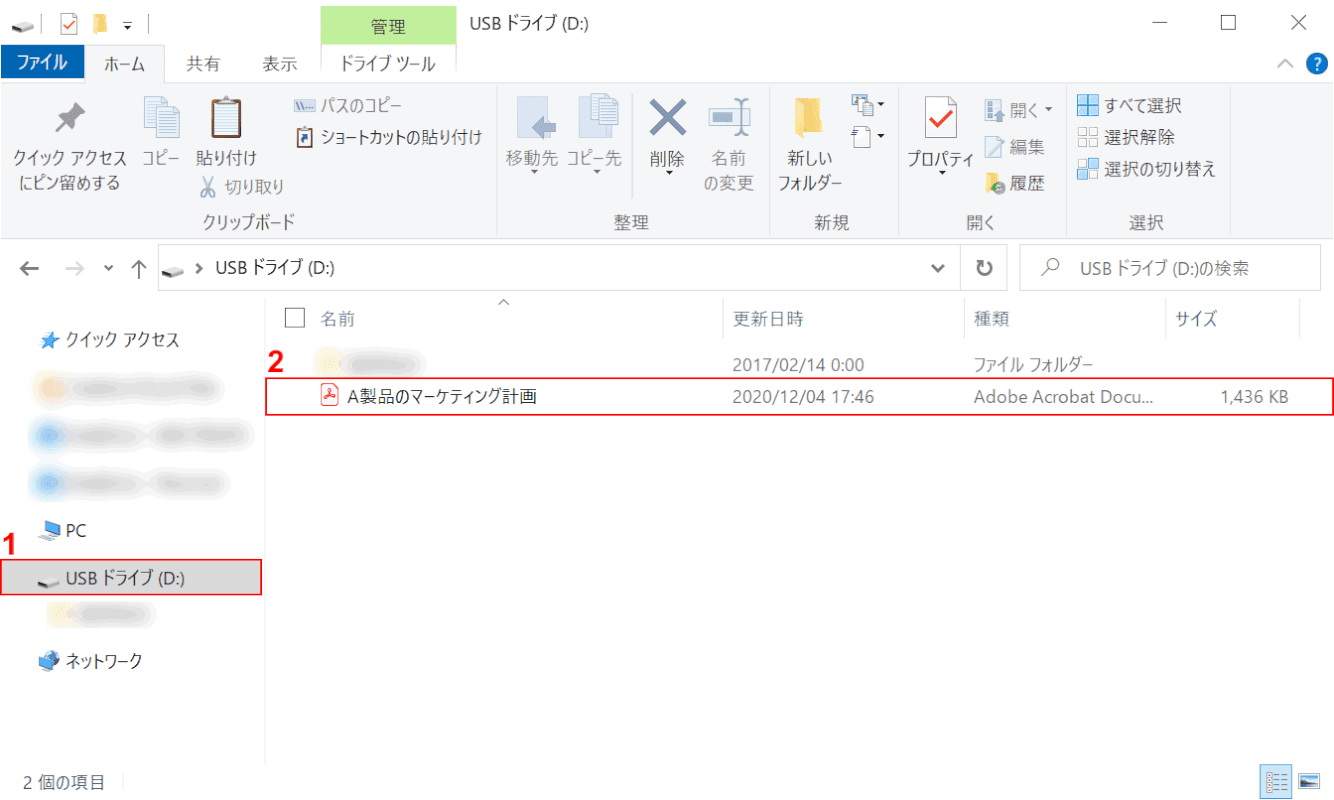Viewport: 1334px width, 800px height.
Task: Click Paste shortcut command
Action: 389,137
